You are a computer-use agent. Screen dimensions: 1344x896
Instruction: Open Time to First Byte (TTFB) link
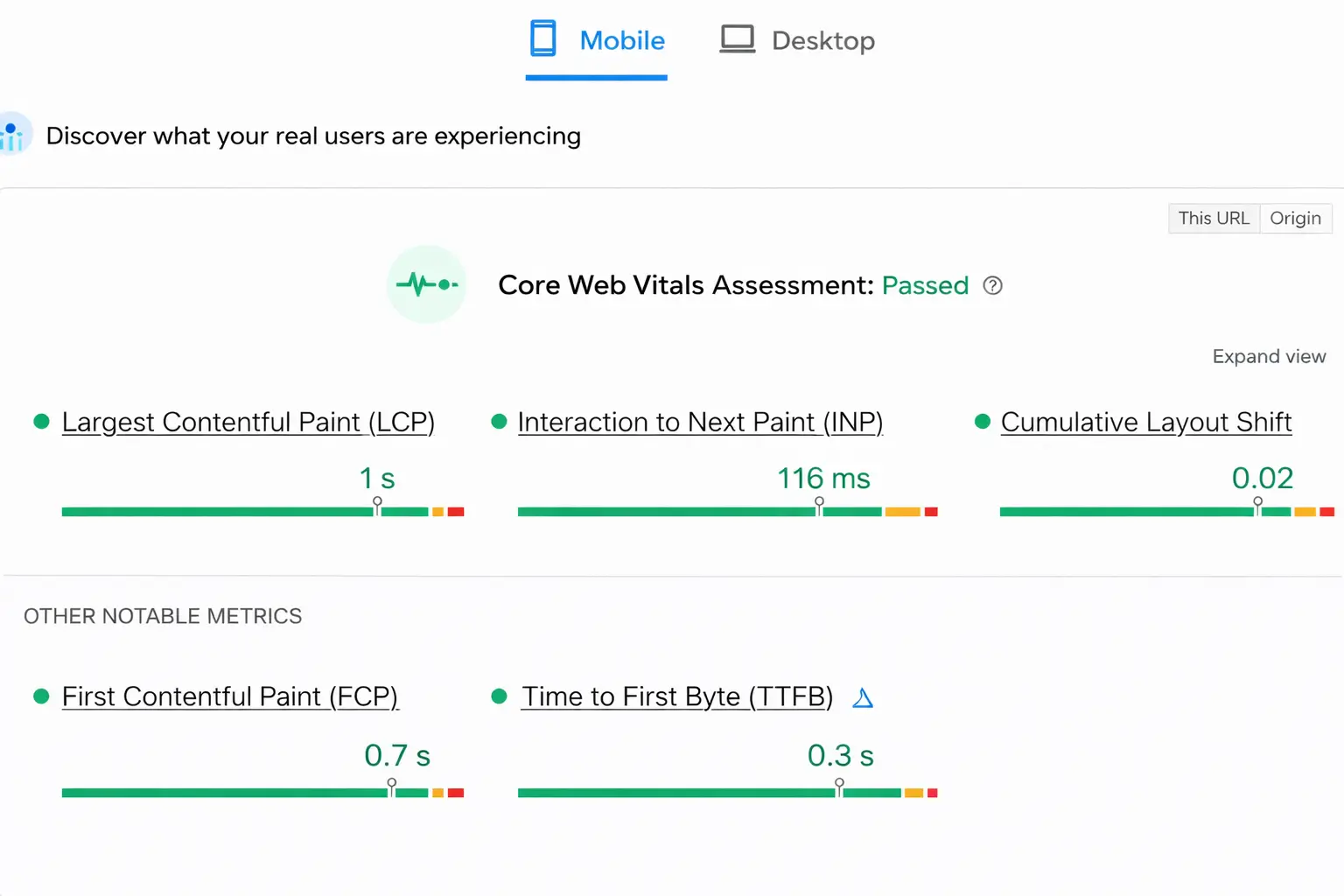point(676,696)
